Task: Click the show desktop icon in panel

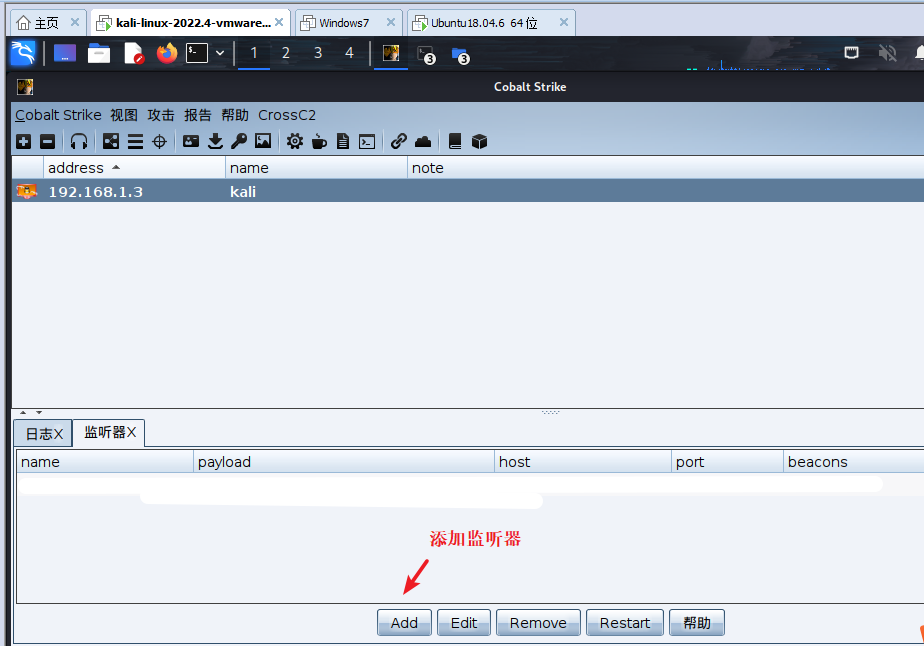Action: [x=65, y=54]
